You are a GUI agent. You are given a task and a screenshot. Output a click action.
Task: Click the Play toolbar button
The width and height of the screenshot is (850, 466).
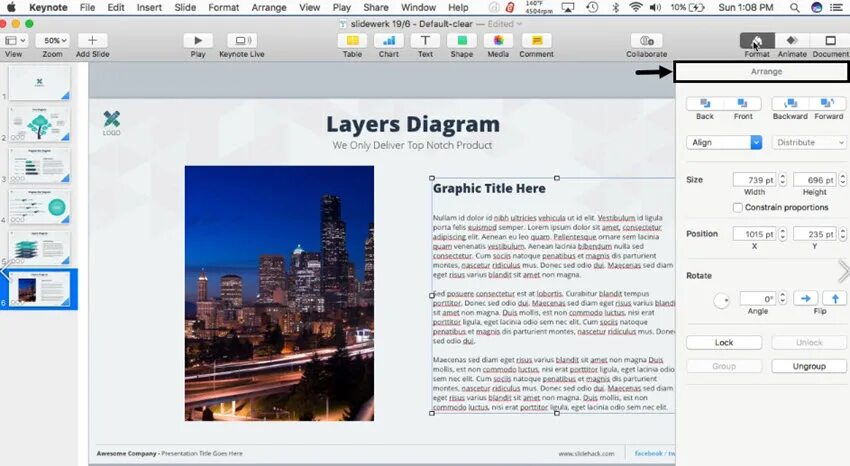pyautogui.click(x=198, y=41)
